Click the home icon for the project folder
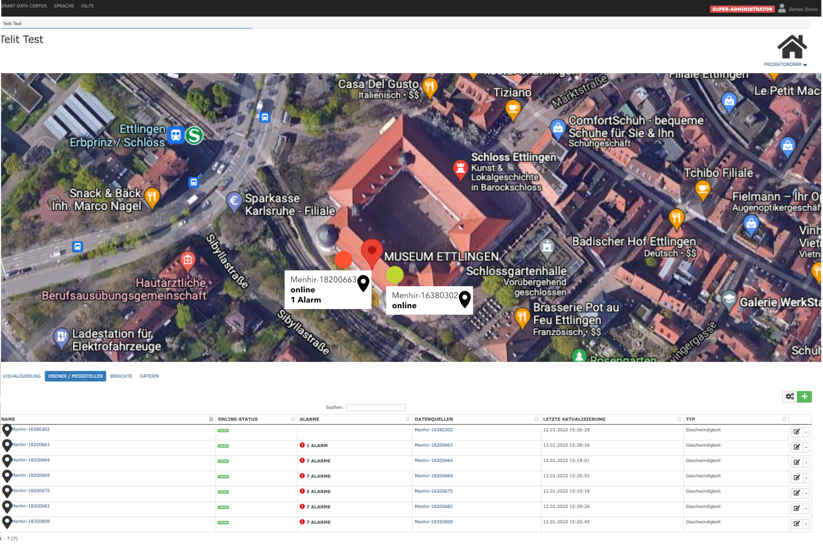823x548 pixels. point(791,47)
